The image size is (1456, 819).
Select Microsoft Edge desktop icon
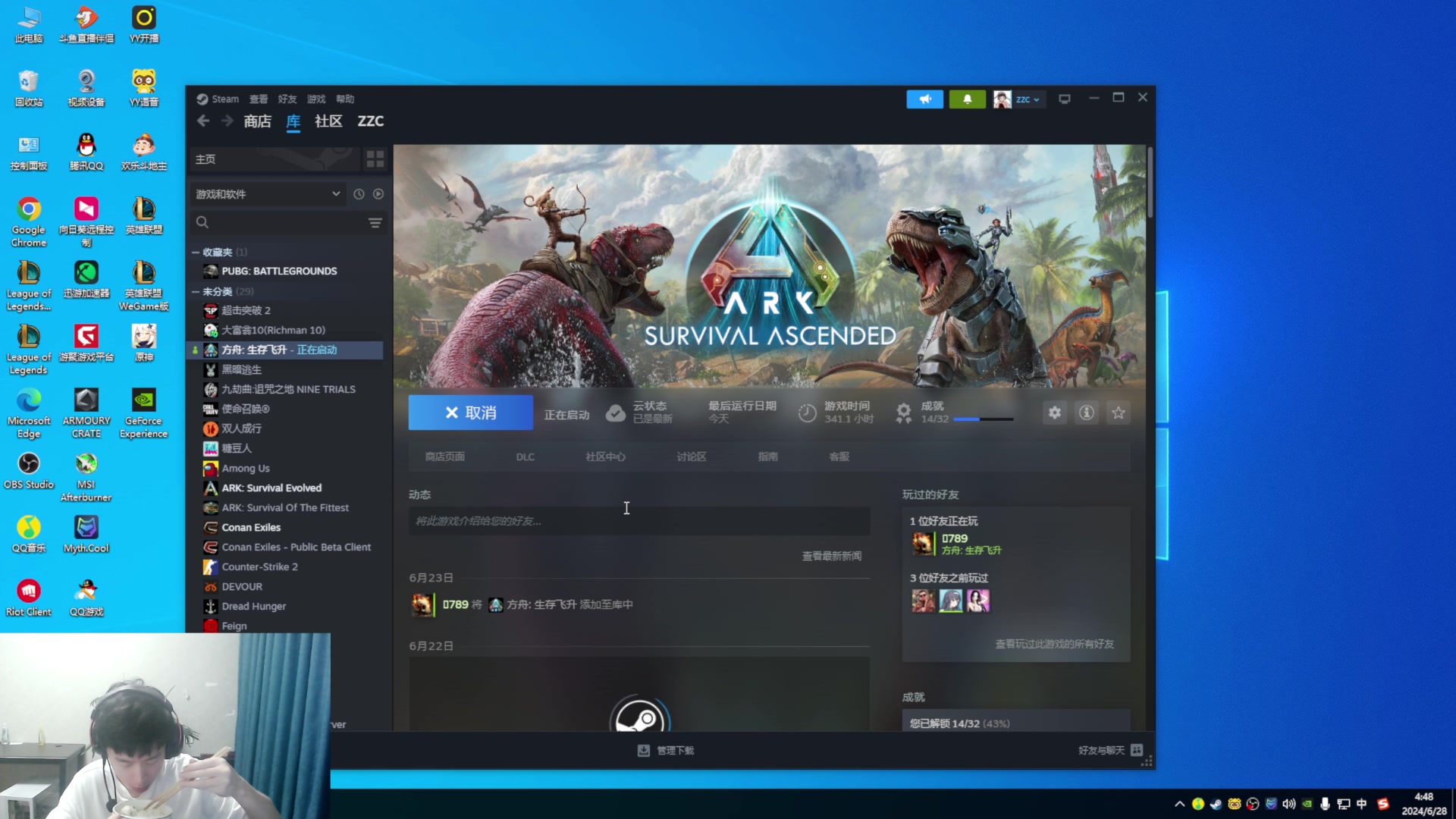pyautogui.click(x=29, y=413)
